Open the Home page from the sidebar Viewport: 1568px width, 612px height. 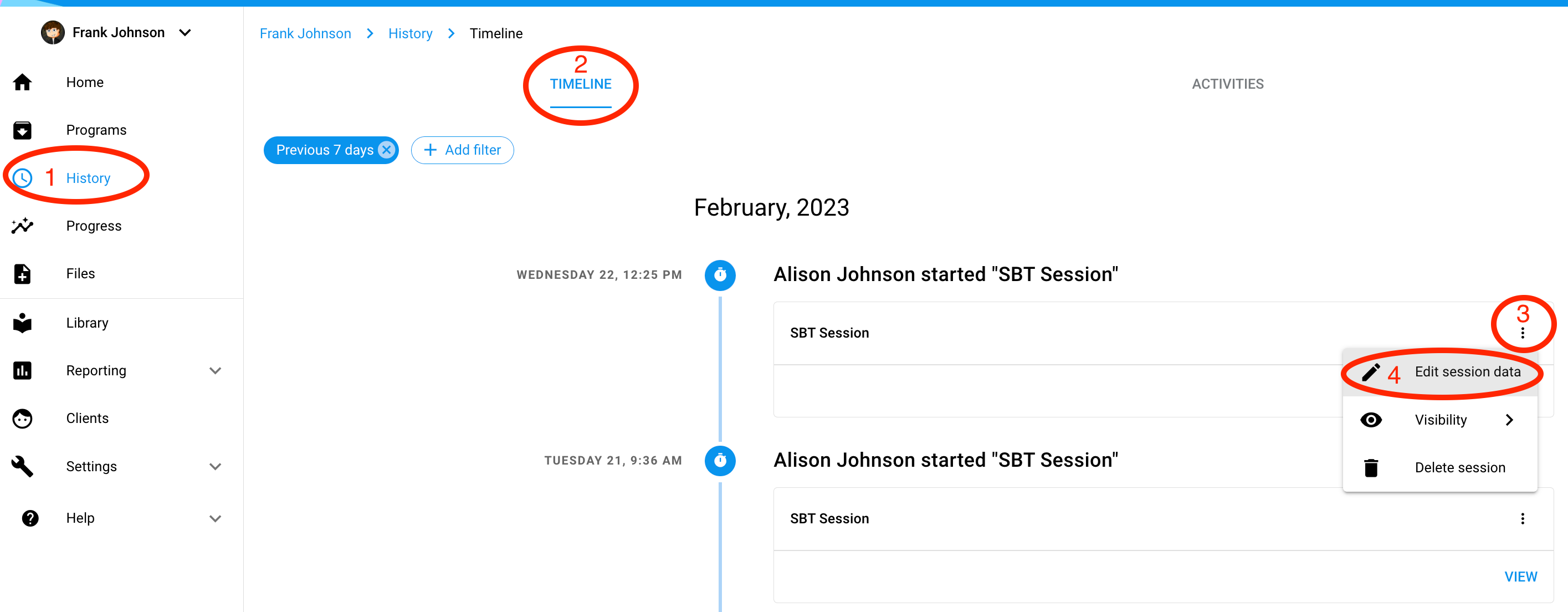(85, 82)
